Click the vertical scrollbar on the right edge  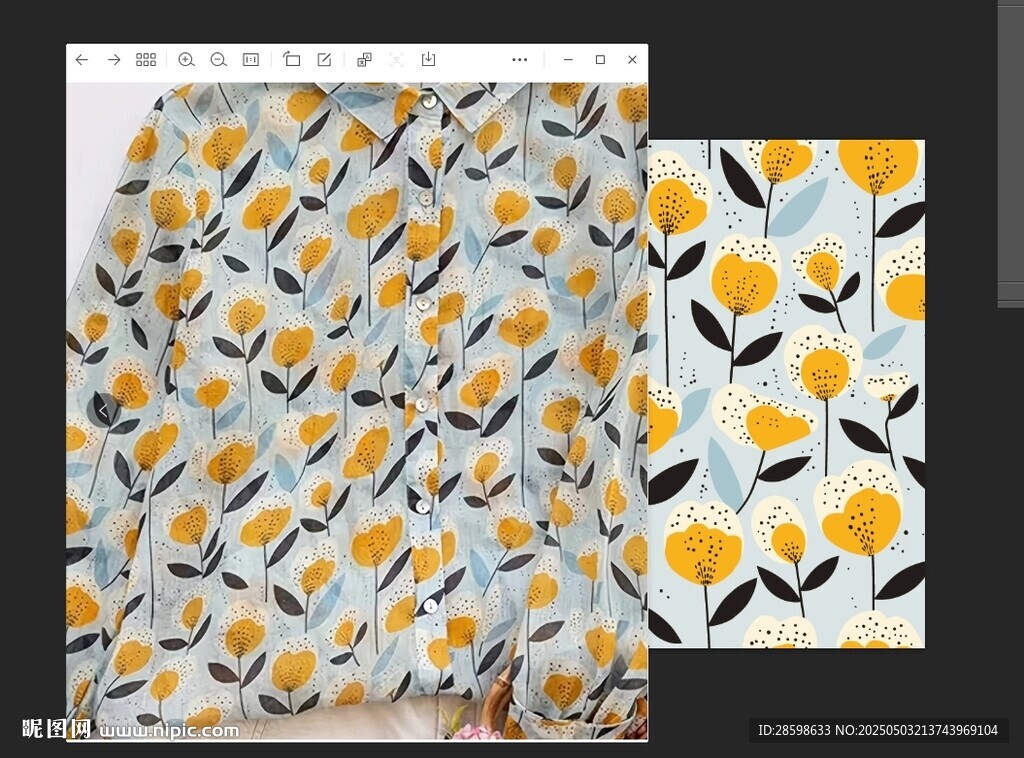(1010, 150)
